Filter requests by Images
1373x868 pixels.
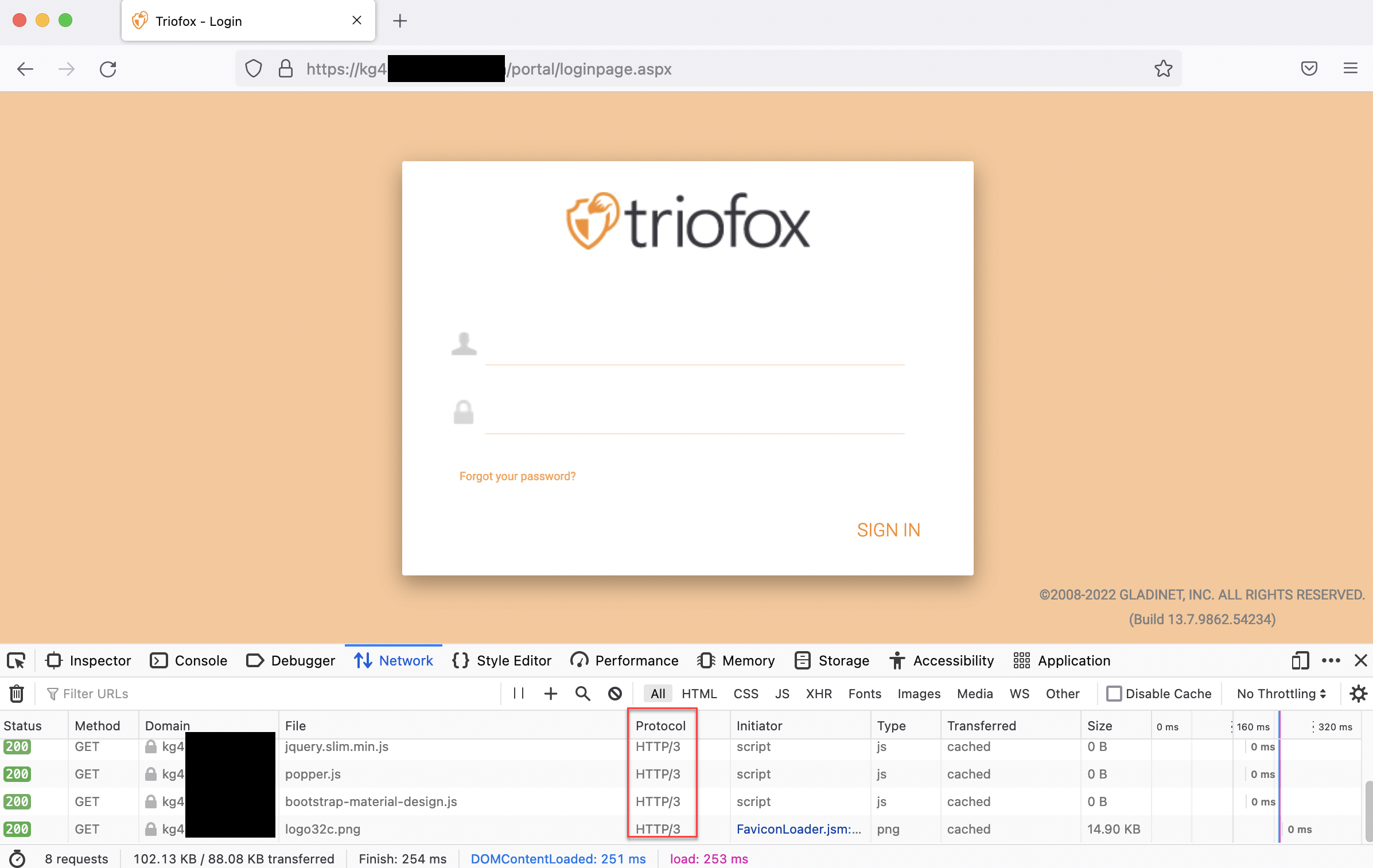point(919,694)
